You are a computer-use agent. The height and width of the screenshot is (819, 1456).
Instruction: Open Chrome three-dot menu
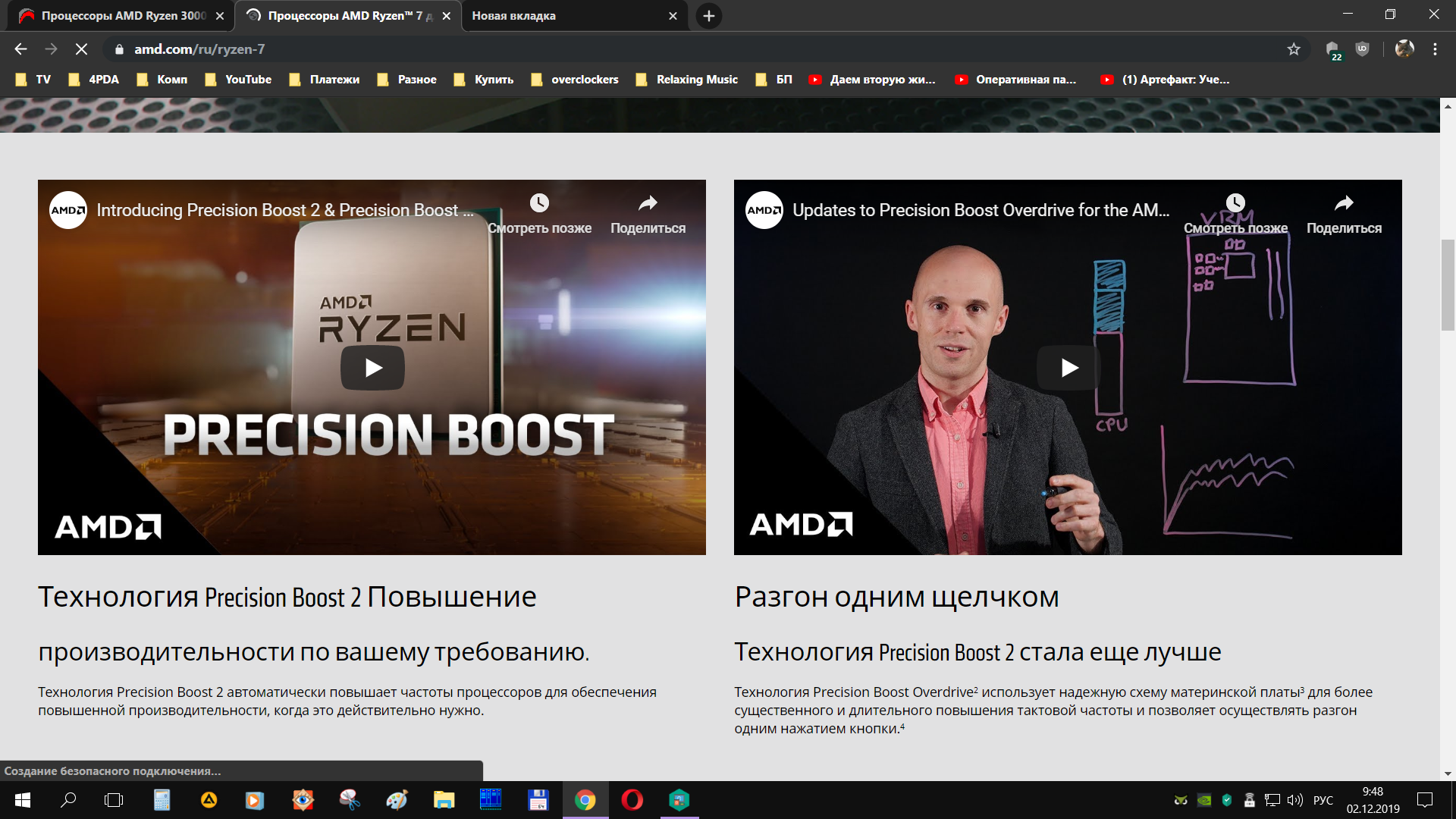pyautogui.click(x=1435, y=49)
